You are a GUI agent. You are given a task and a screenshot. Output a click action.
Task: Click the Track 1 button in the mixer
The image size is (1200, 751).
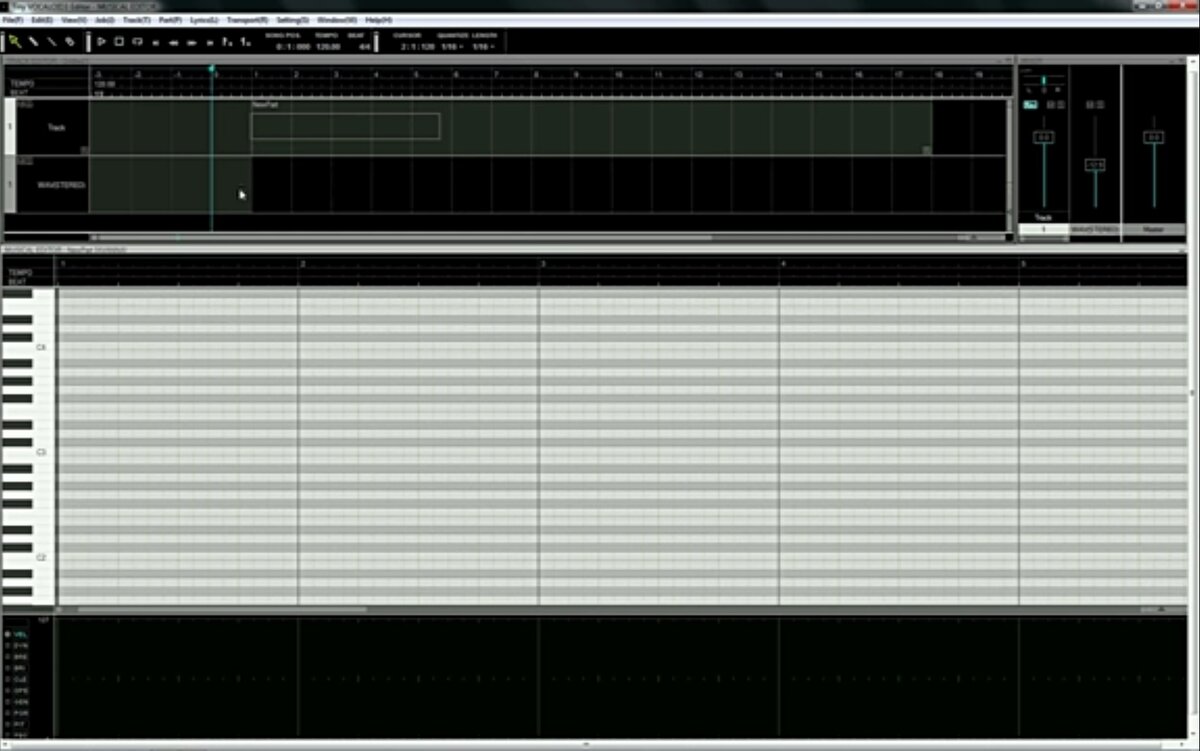coord(1042,230)
